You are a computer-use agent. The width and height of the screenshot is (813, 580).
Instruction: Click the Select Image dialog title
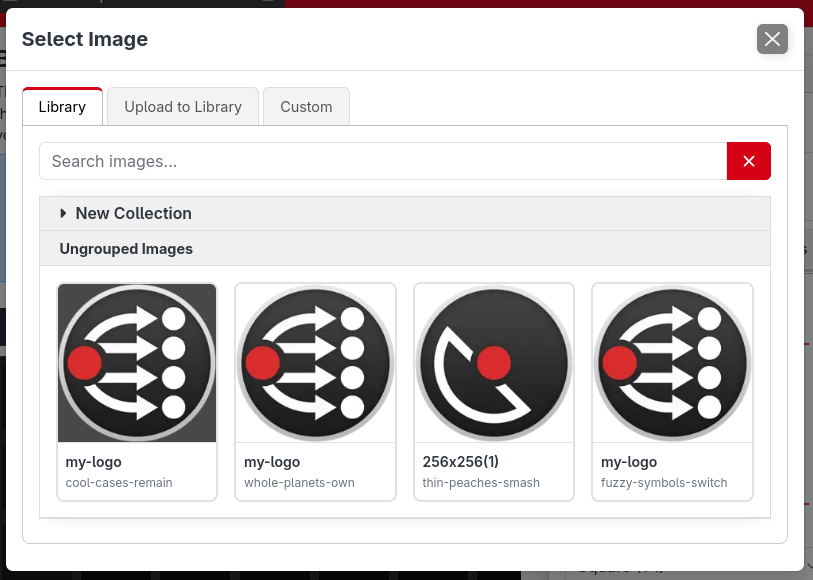point(85,39)
